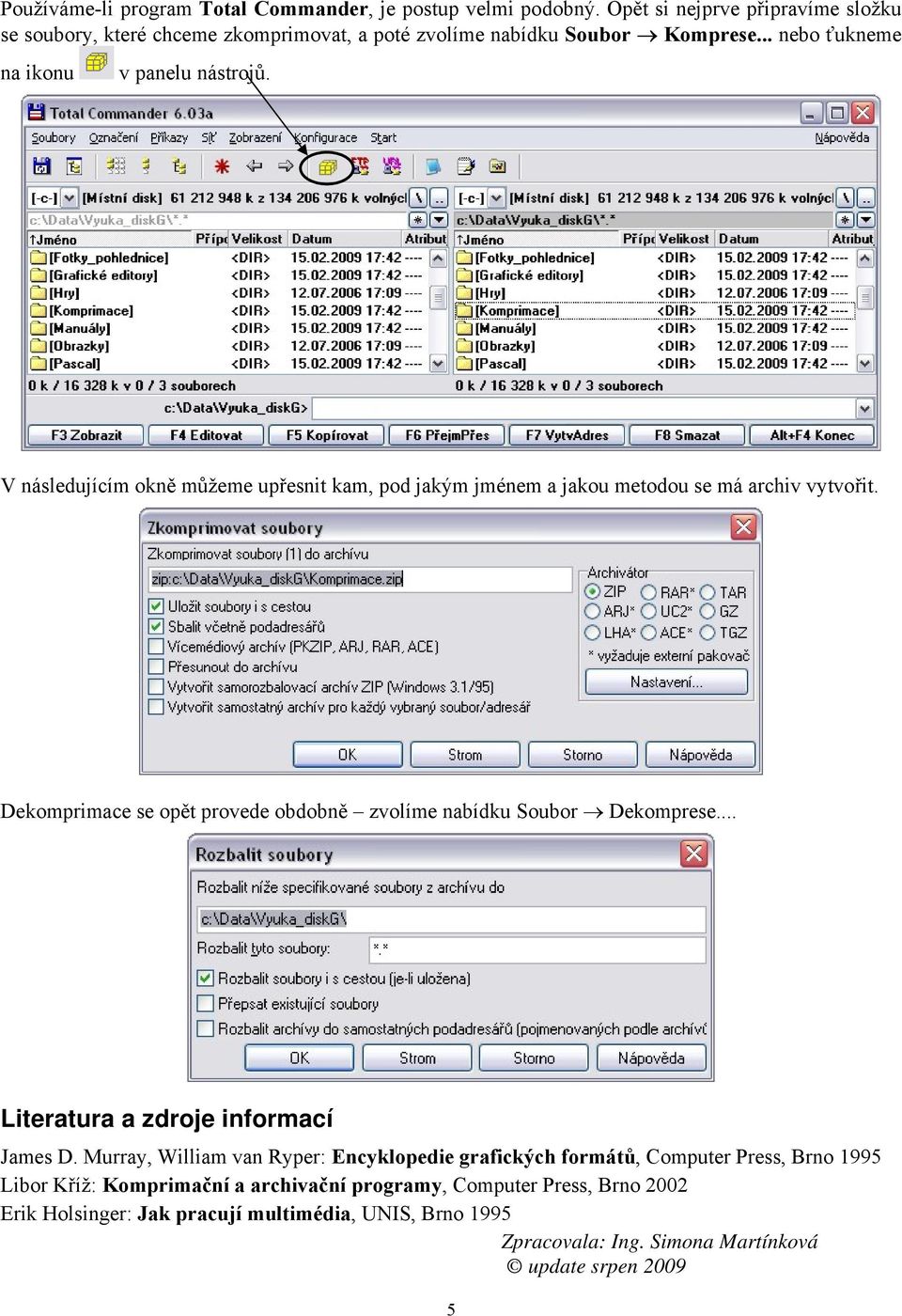
Task: Click the Pack files toolbar icon
Action: 327,167
